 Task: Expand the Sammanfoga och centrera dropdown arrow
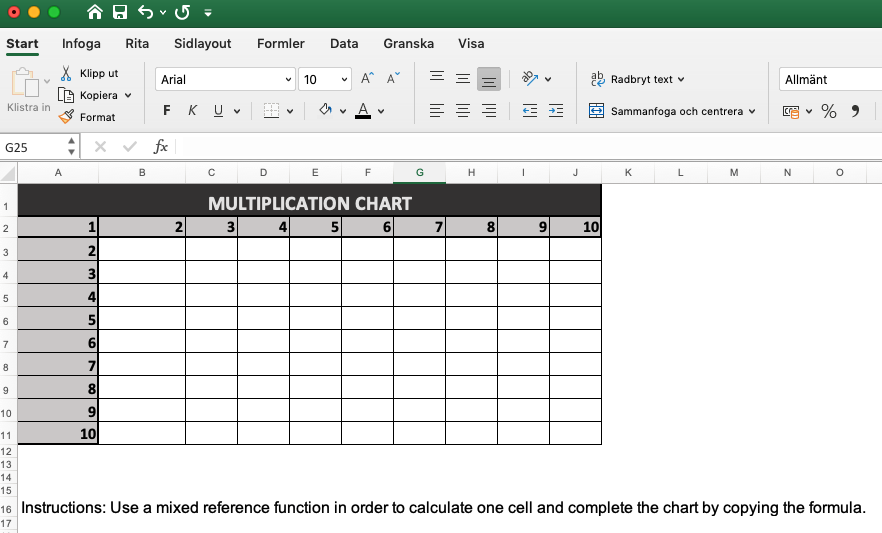(752, 111)
